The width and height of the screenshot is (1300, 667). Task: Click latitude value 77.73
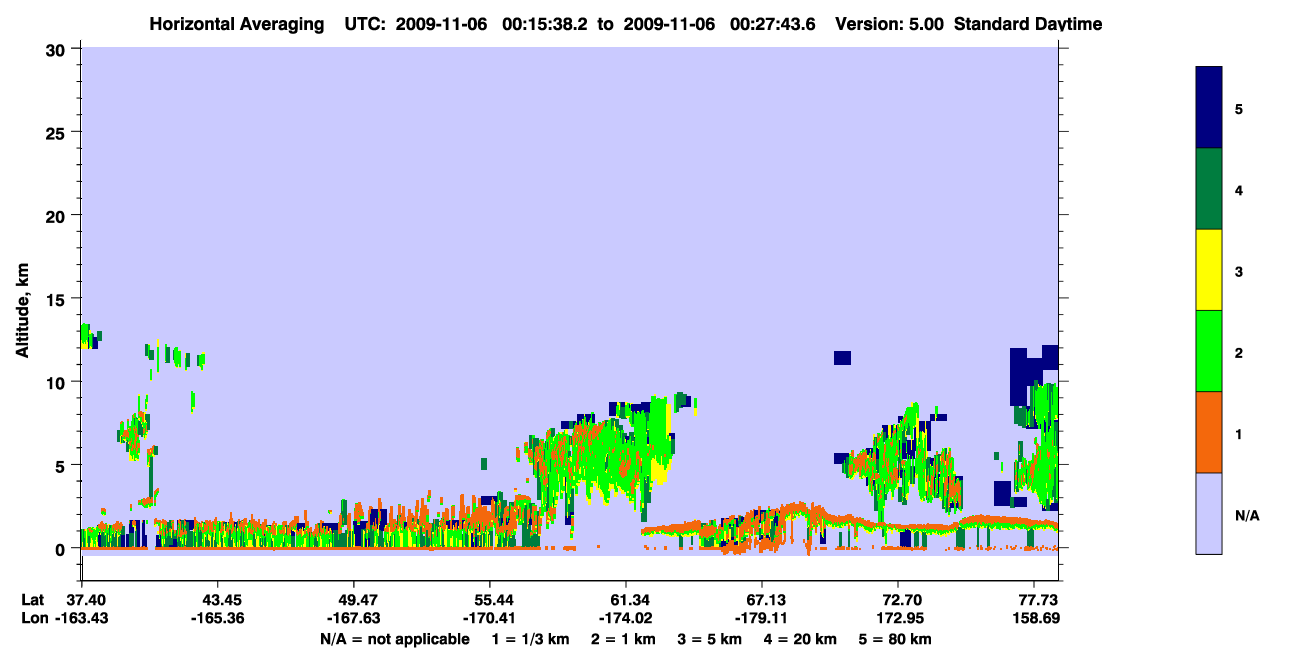pos(1039,600)
